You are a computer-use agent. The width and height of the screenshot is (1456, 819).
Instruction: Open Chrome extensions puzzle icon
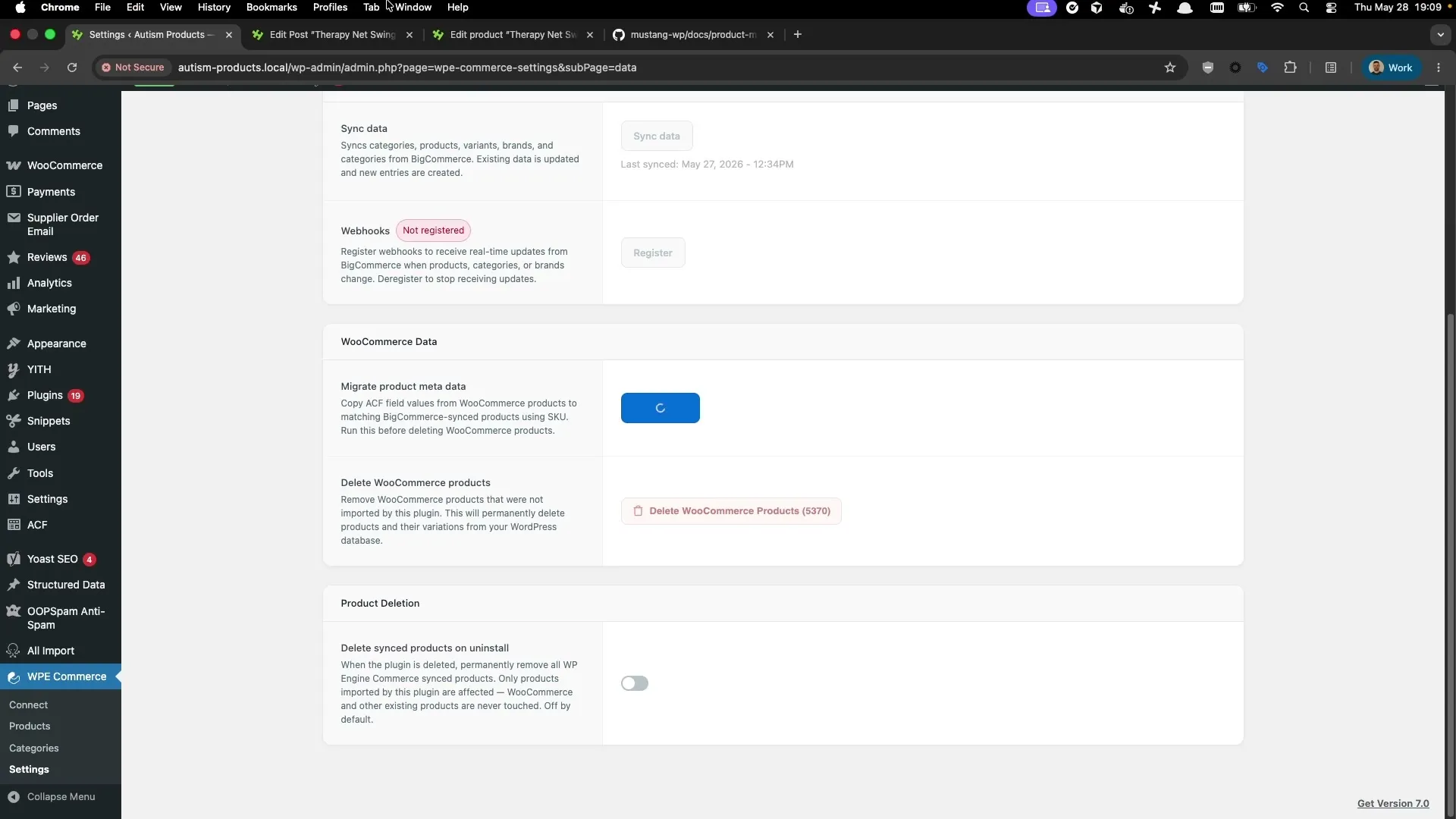click(1290, 67)
